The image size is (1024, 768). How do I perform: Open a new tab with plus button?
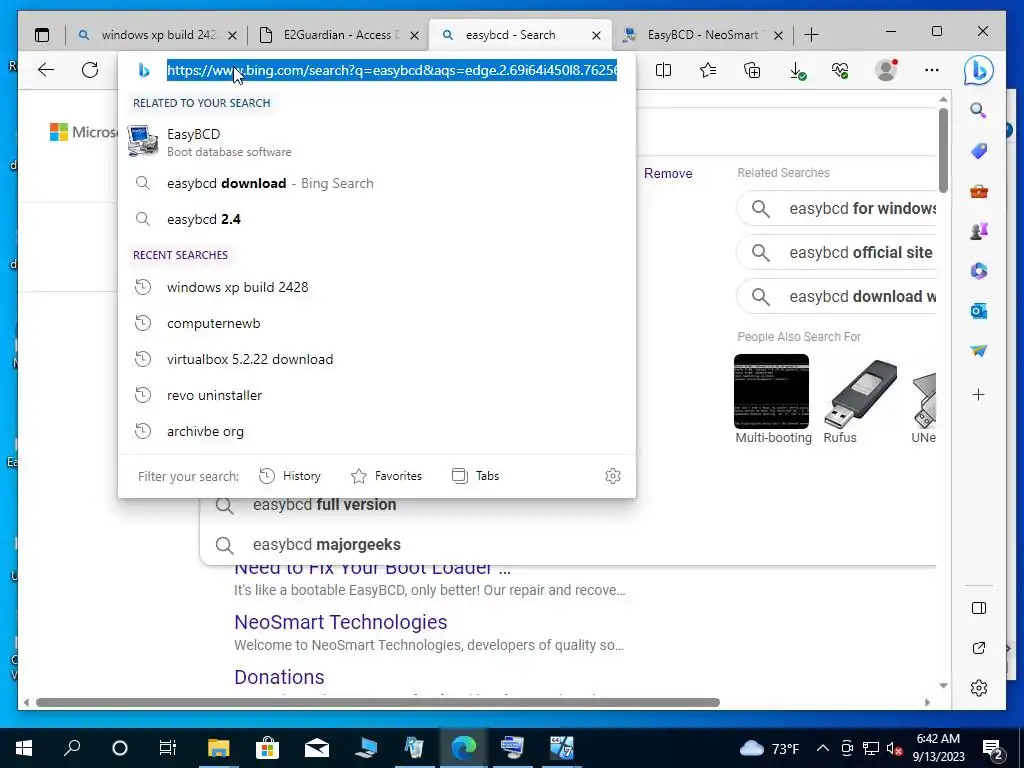811,35
